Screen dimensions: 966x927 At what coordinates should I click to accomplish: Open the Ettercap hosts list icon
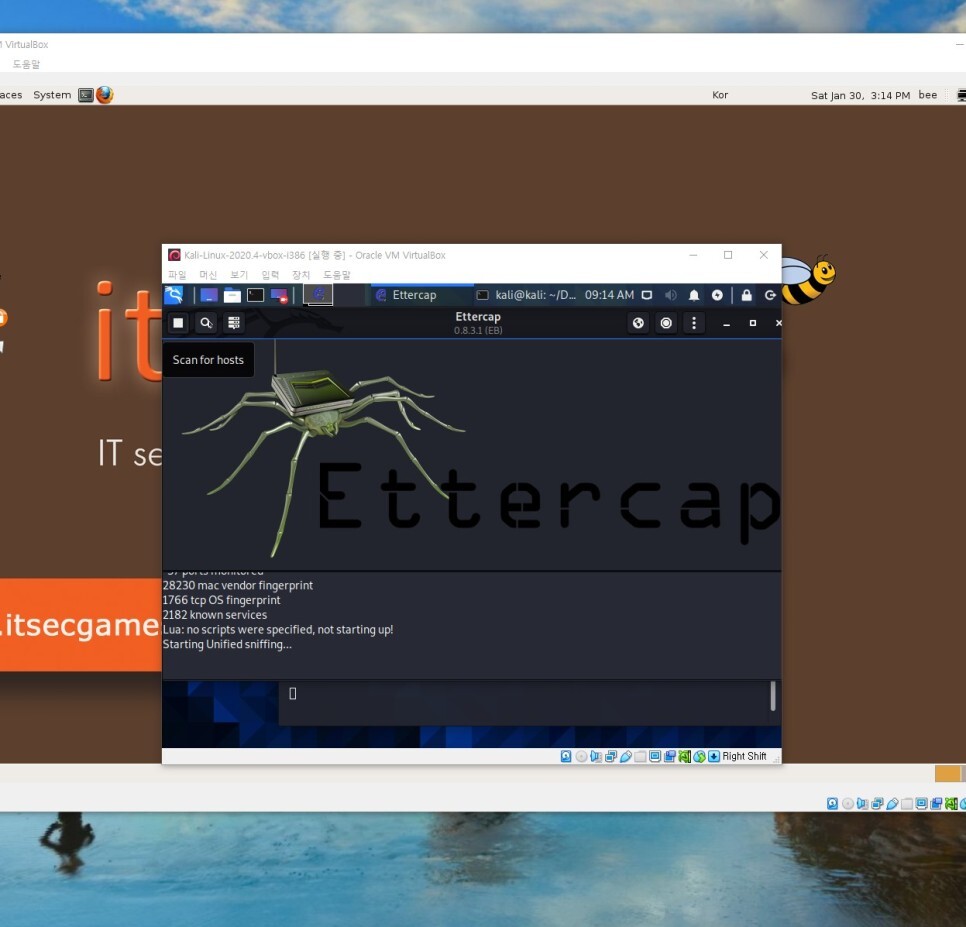coord(233,323)
